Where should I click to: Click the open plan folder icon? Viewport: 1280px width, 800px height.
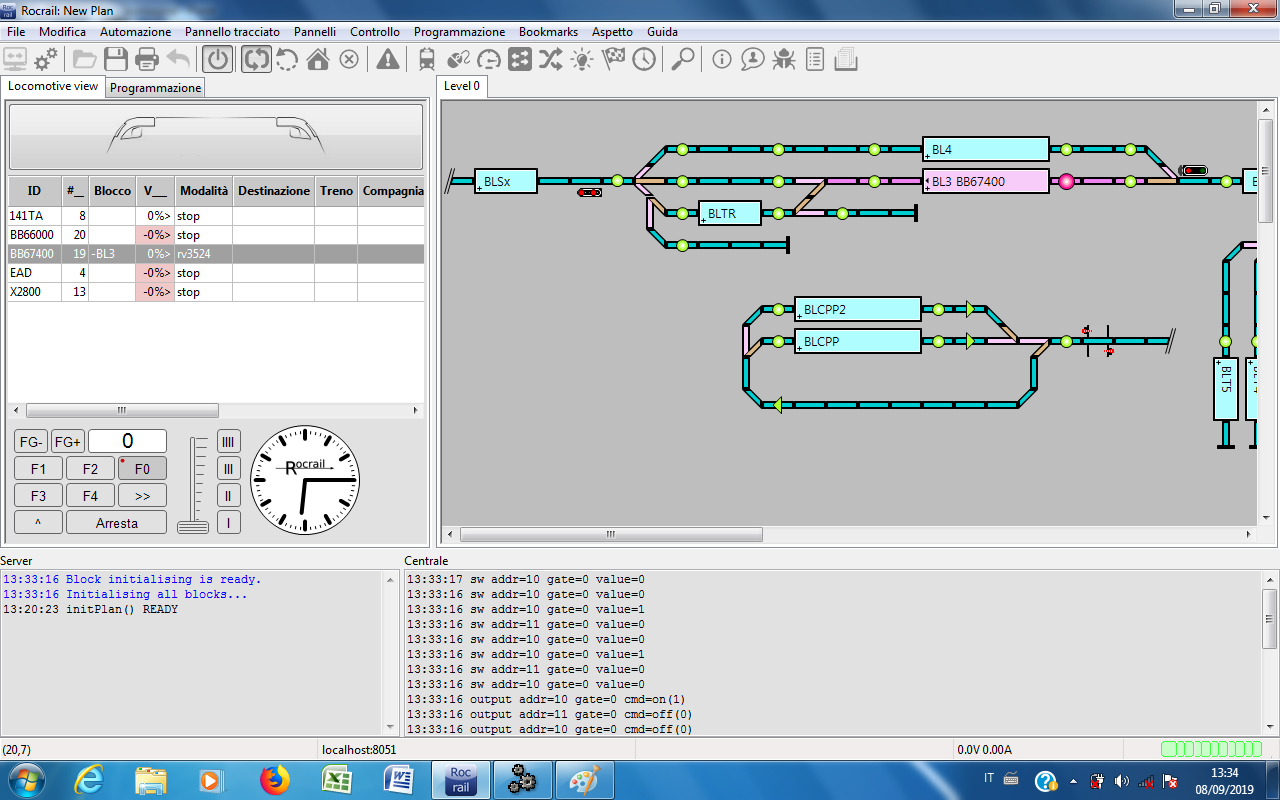pyautogui.click(x=85, y=59)
